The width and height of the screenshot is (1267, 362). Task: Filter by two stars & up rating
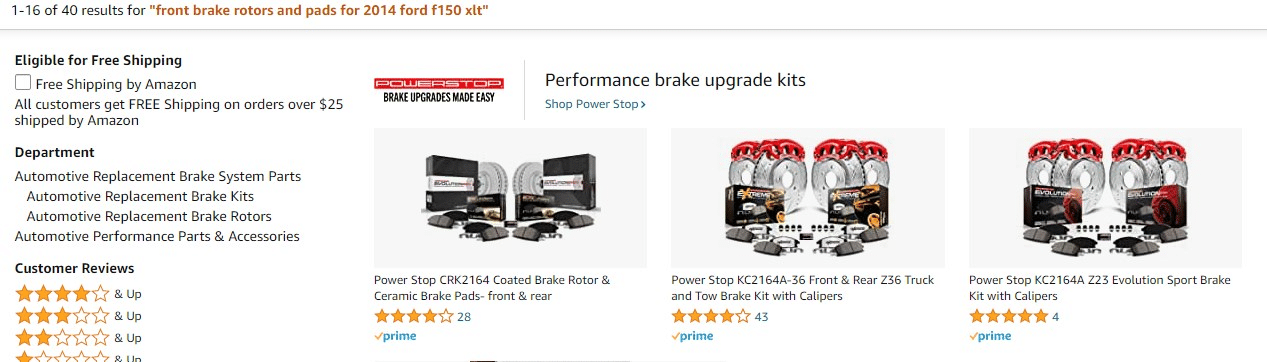click(78, 338)
